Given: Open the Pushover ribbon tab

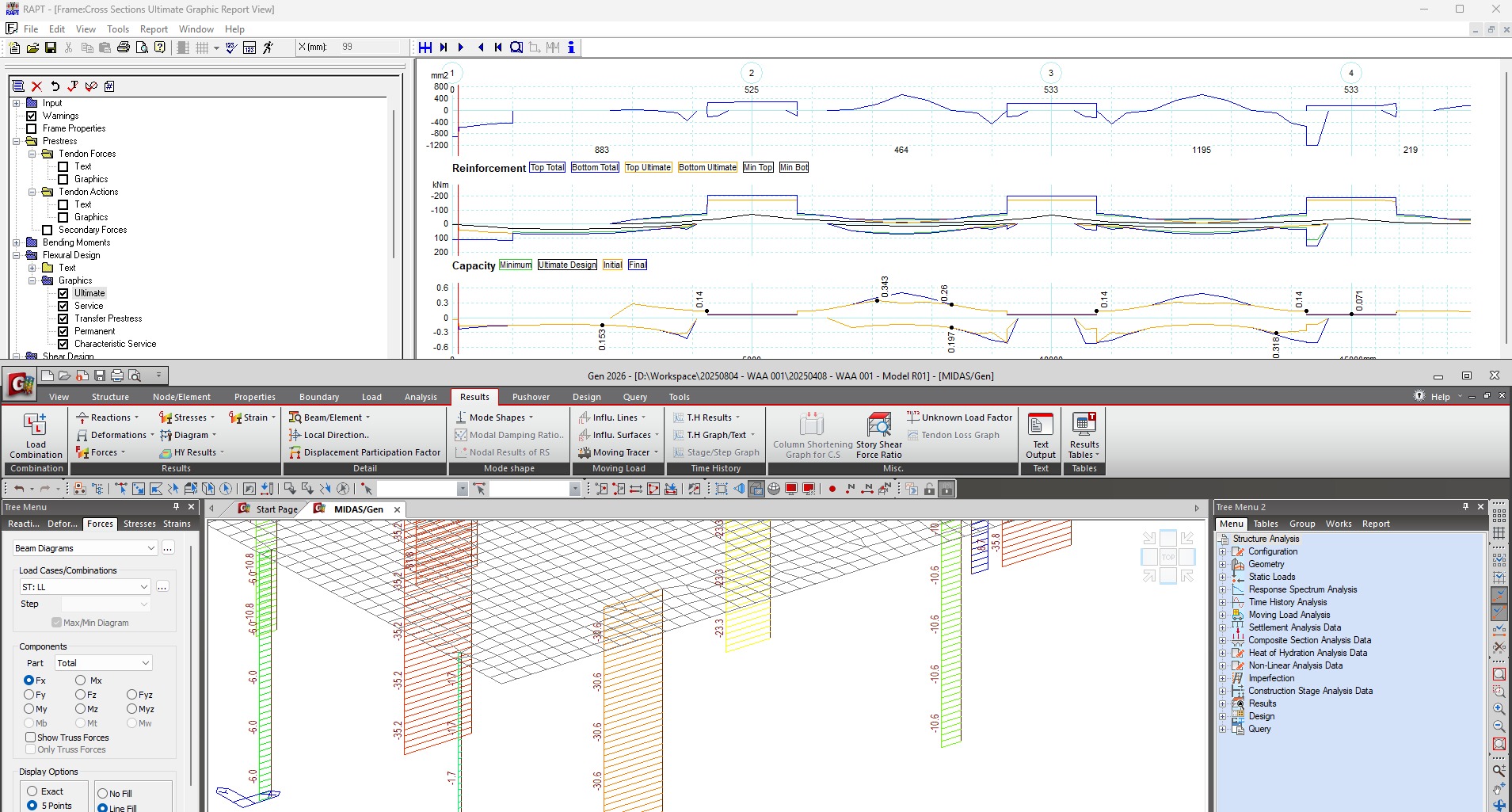Looking at the screenshot, I should click(531, 397).
